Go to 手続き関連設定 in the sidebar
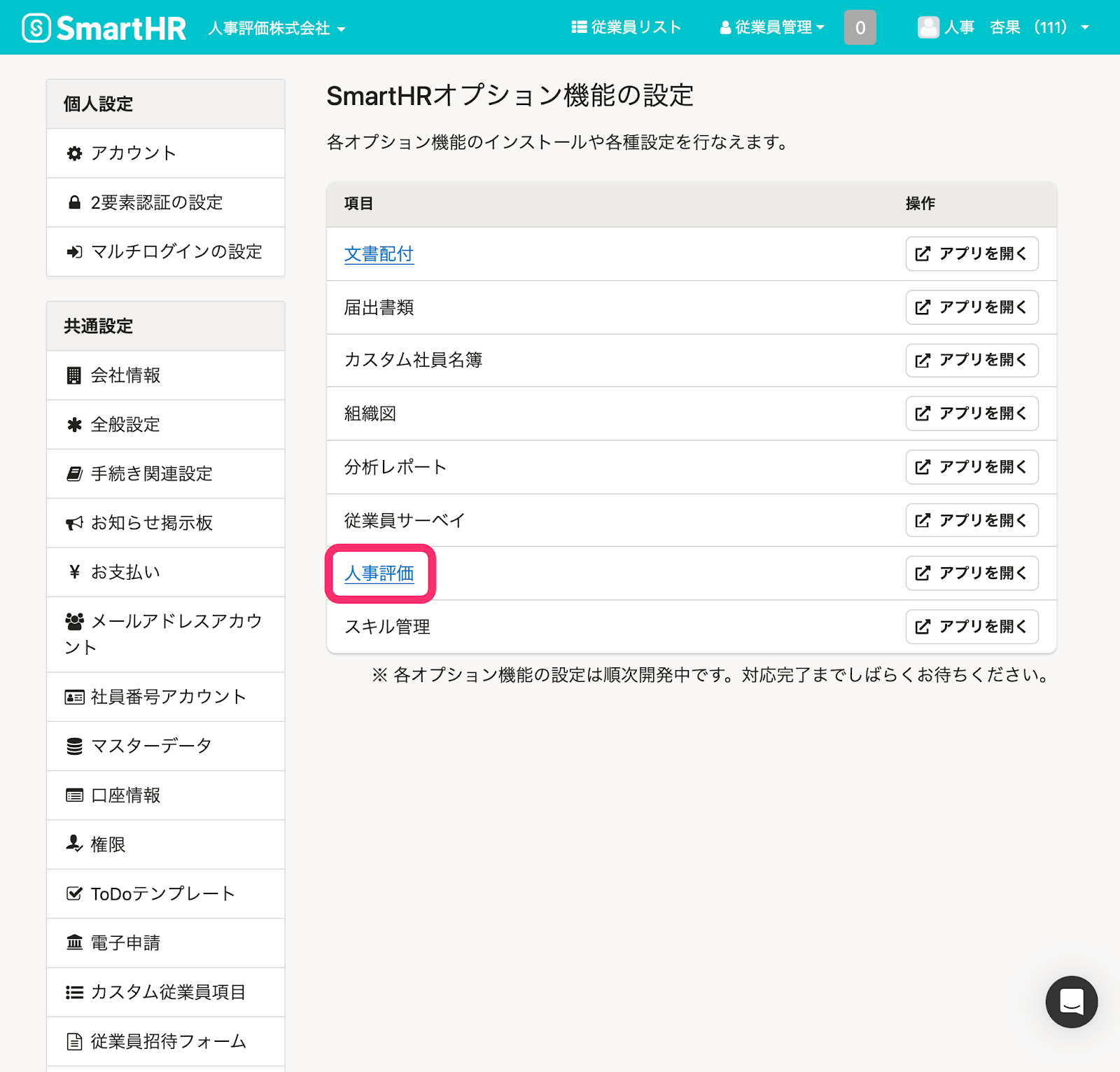 (166, 473)
